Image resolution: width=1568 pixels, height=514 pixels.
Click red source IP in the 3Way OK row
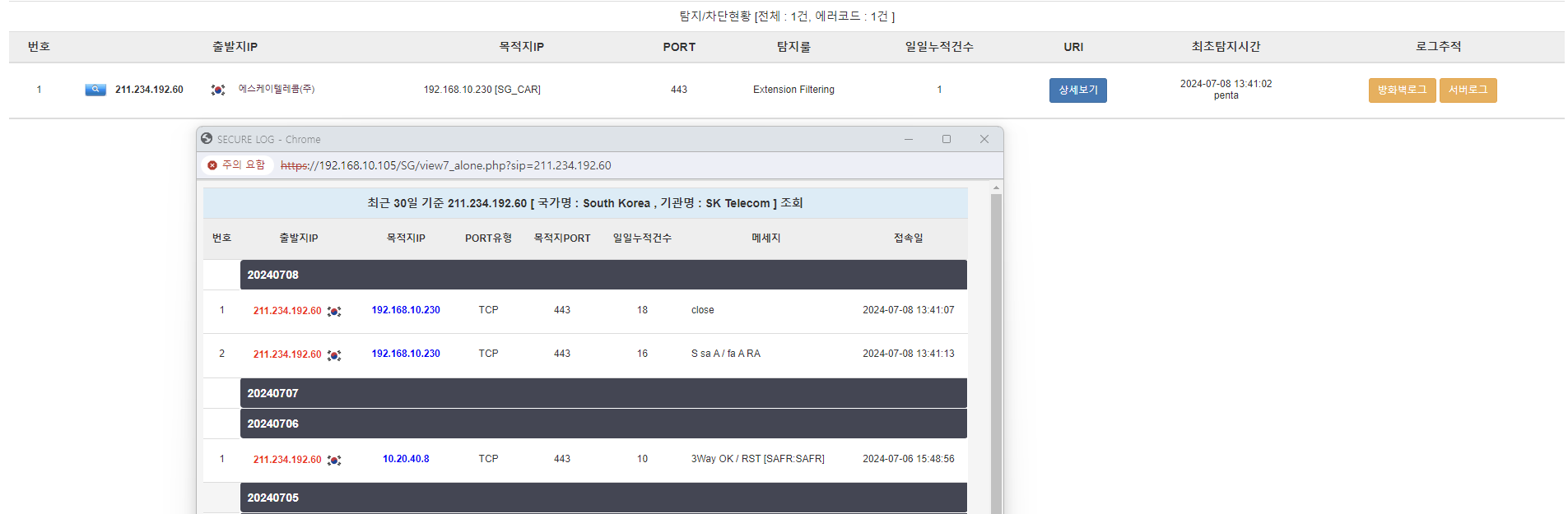tap(287, 460)
